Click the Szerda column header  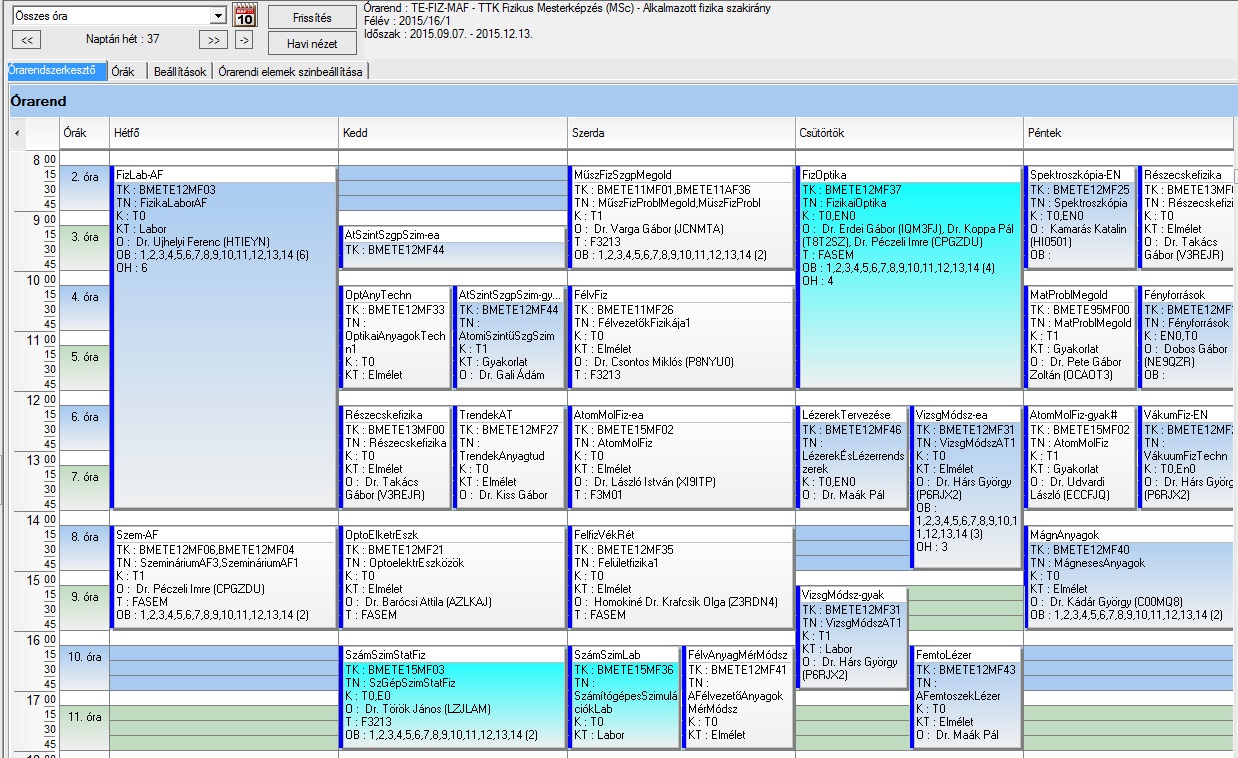[x=681, y=133]
